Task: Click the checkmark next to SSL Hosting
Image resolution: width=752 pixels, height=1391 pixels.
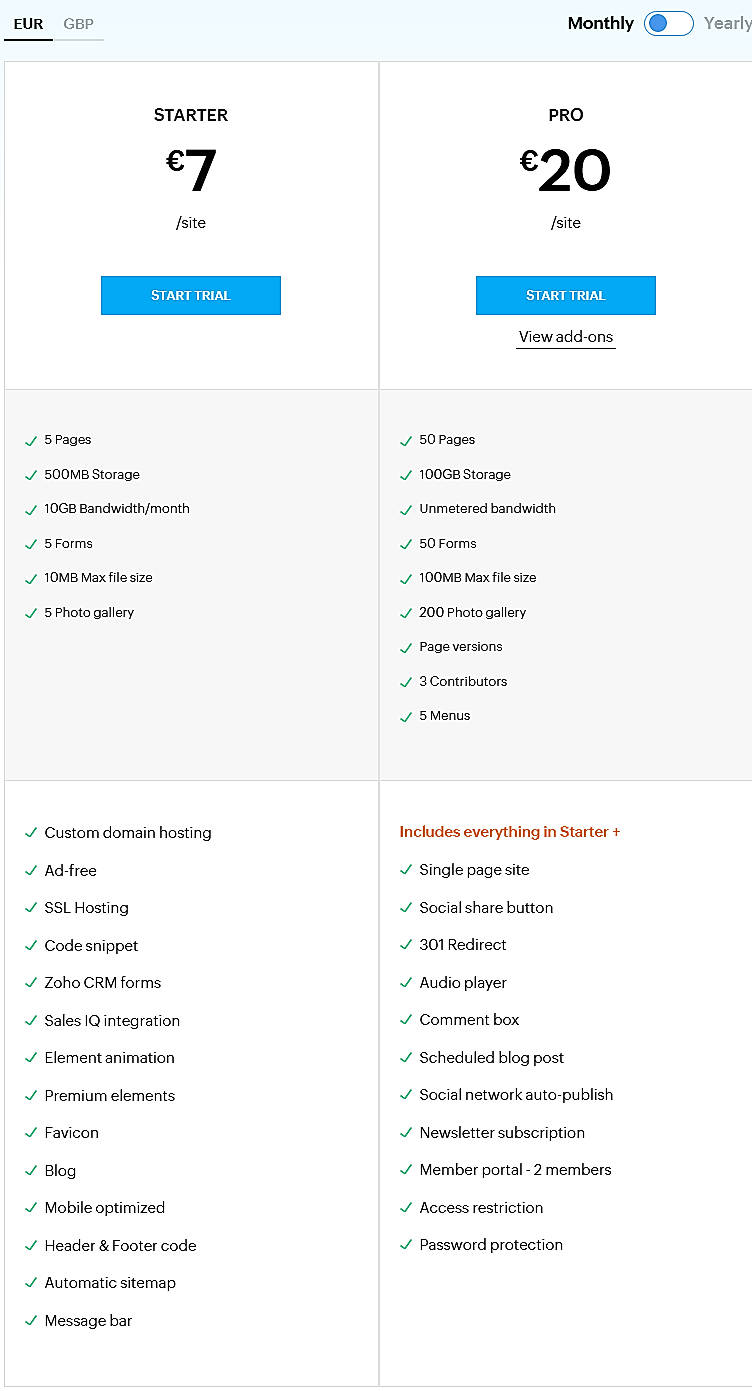Action: (x=31, y=907)
